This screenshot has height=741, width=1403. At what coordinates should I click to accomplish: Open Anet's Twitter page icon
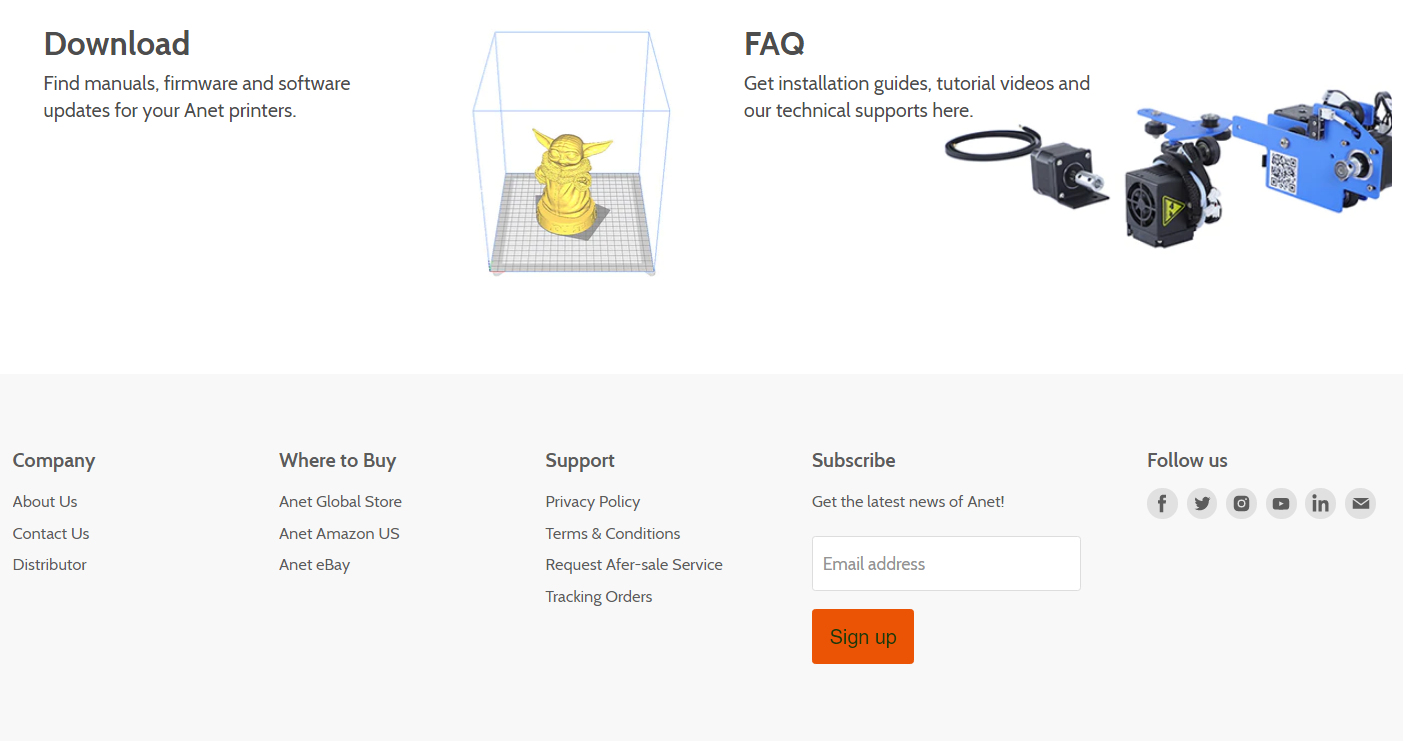[1202, 503]
